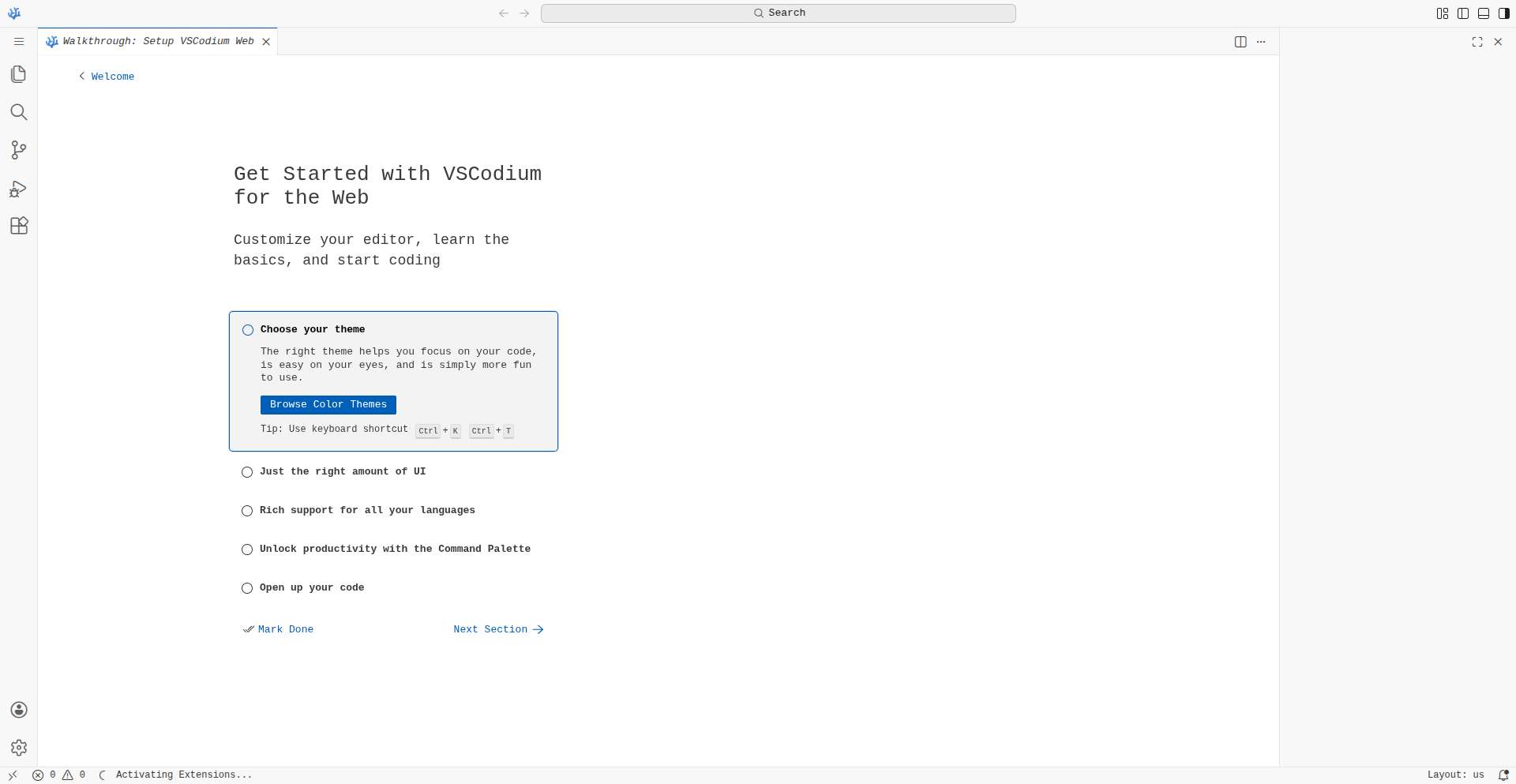This screenshot has height=784, width=1516.
Task: Open the Manage gear settings icon
Action: point(19,748)
